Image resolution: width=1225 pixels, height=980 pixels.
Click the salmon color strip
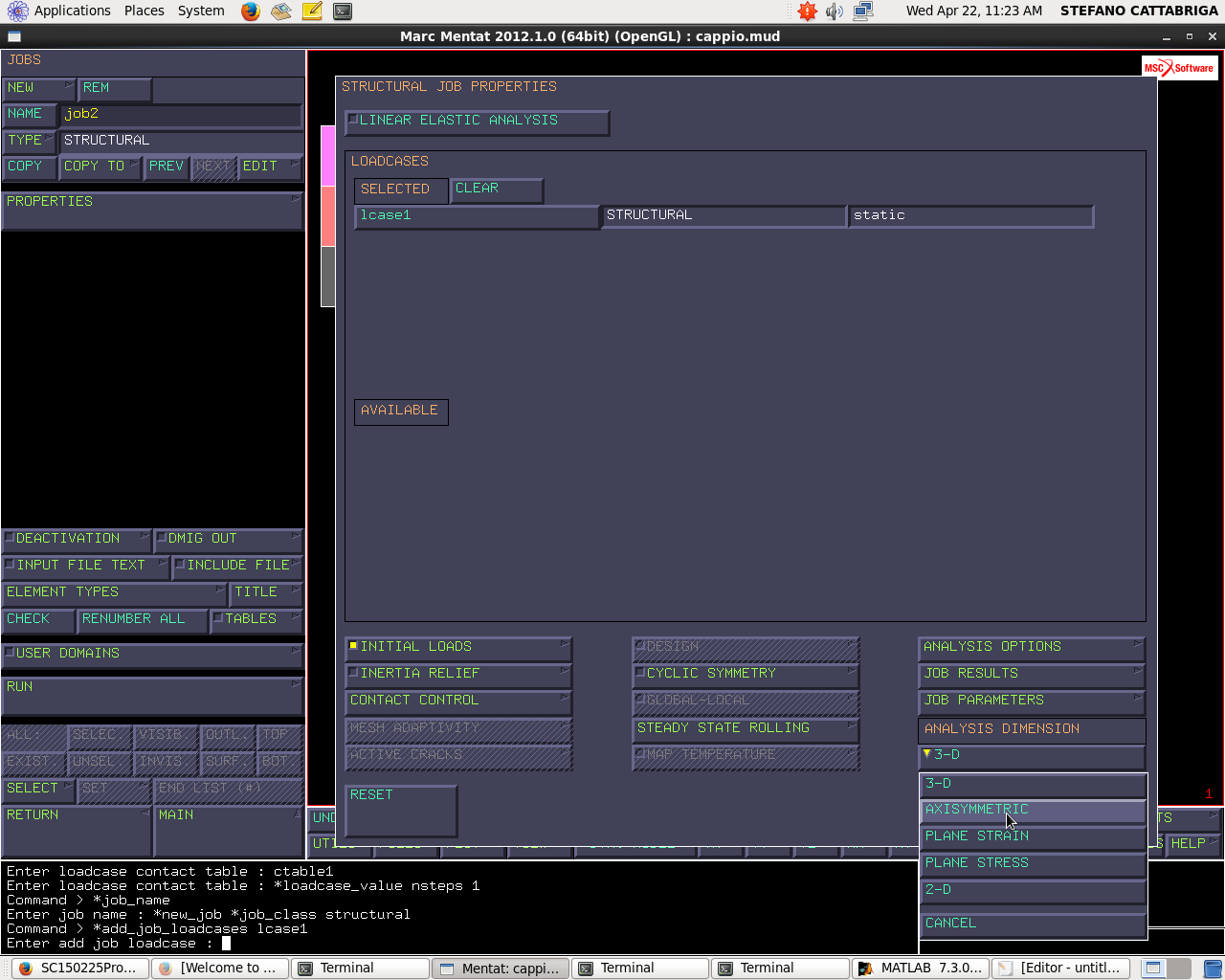[x=327, y=216]
